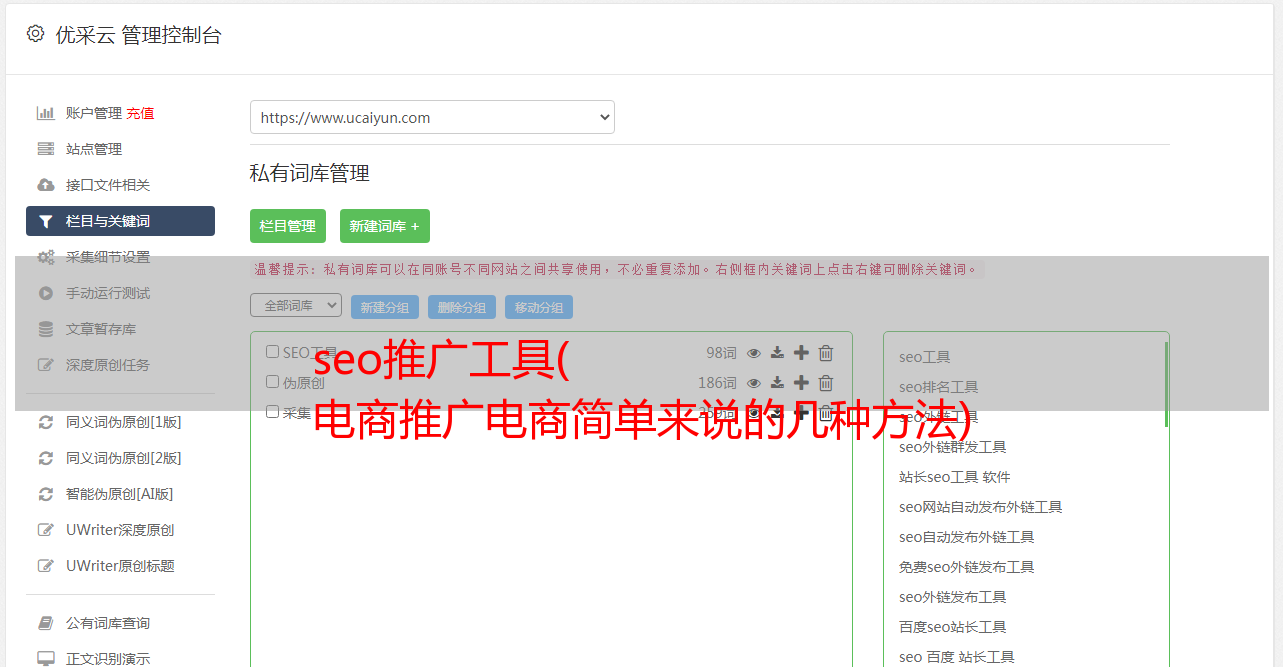Select keyword 百度seo站长工具
The height and width of the screenshot is (667, 1283).
(x=953, y=627)
